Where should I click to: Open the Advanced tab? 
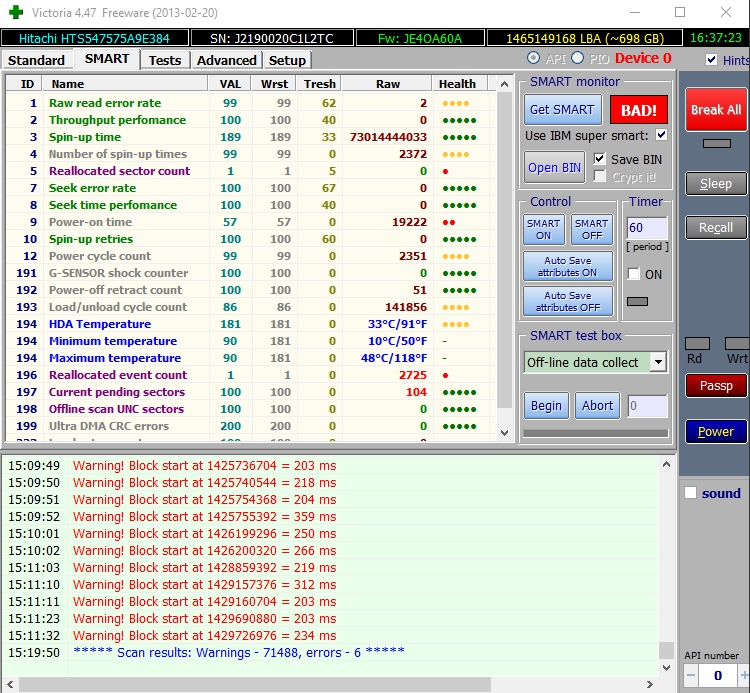tap(227, 60)
